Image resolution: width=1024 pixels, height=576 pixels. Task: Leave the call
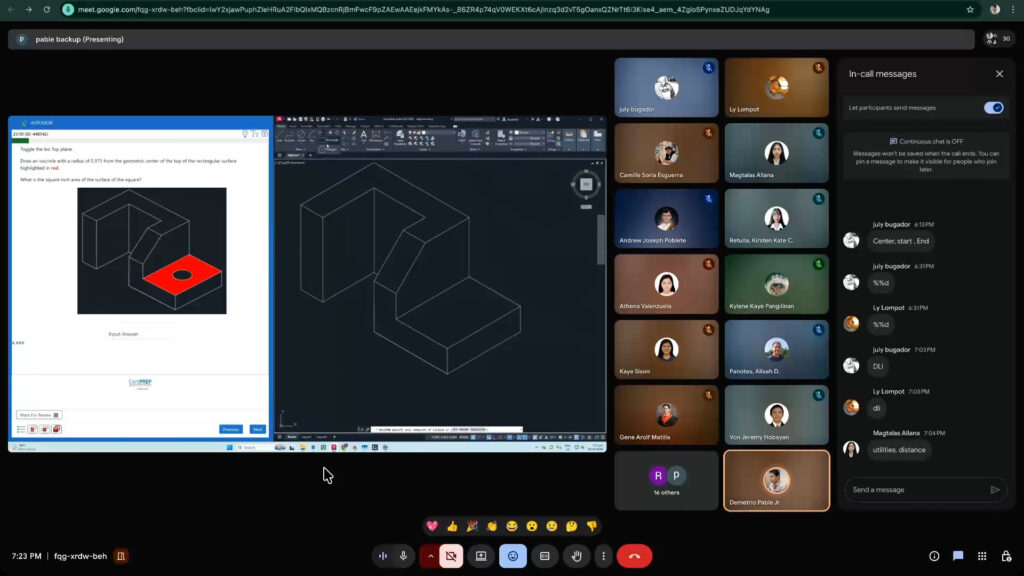tap(634, 556)
